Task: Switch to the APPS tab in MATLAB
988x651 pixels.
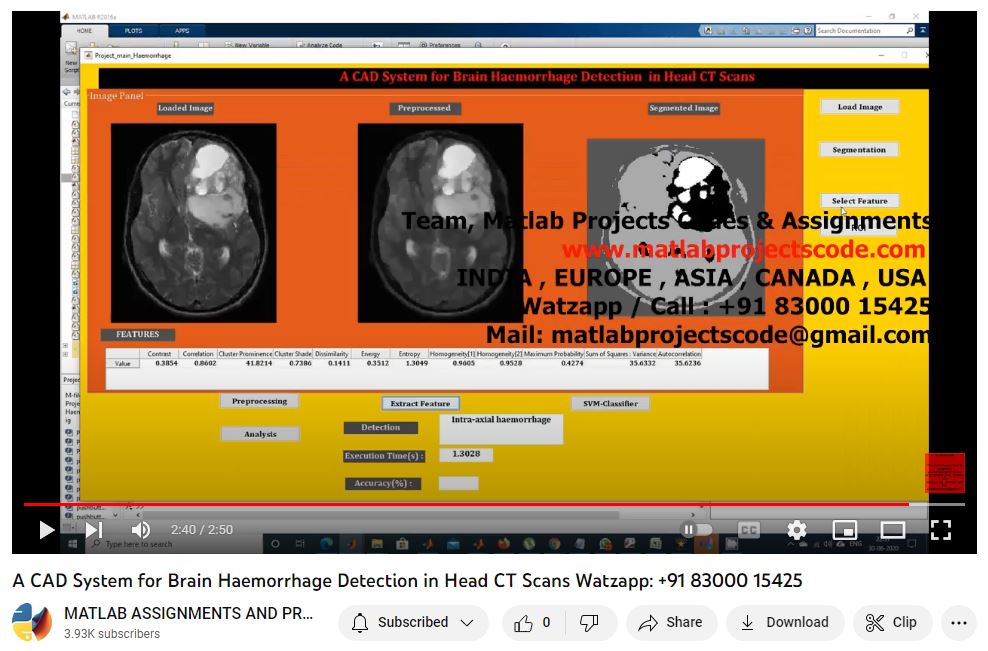Action: [182, 31]
